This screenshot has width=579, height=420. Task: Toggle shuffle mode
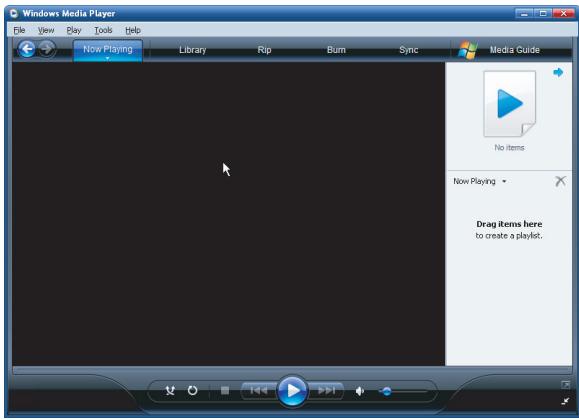(x=170, y=390)
